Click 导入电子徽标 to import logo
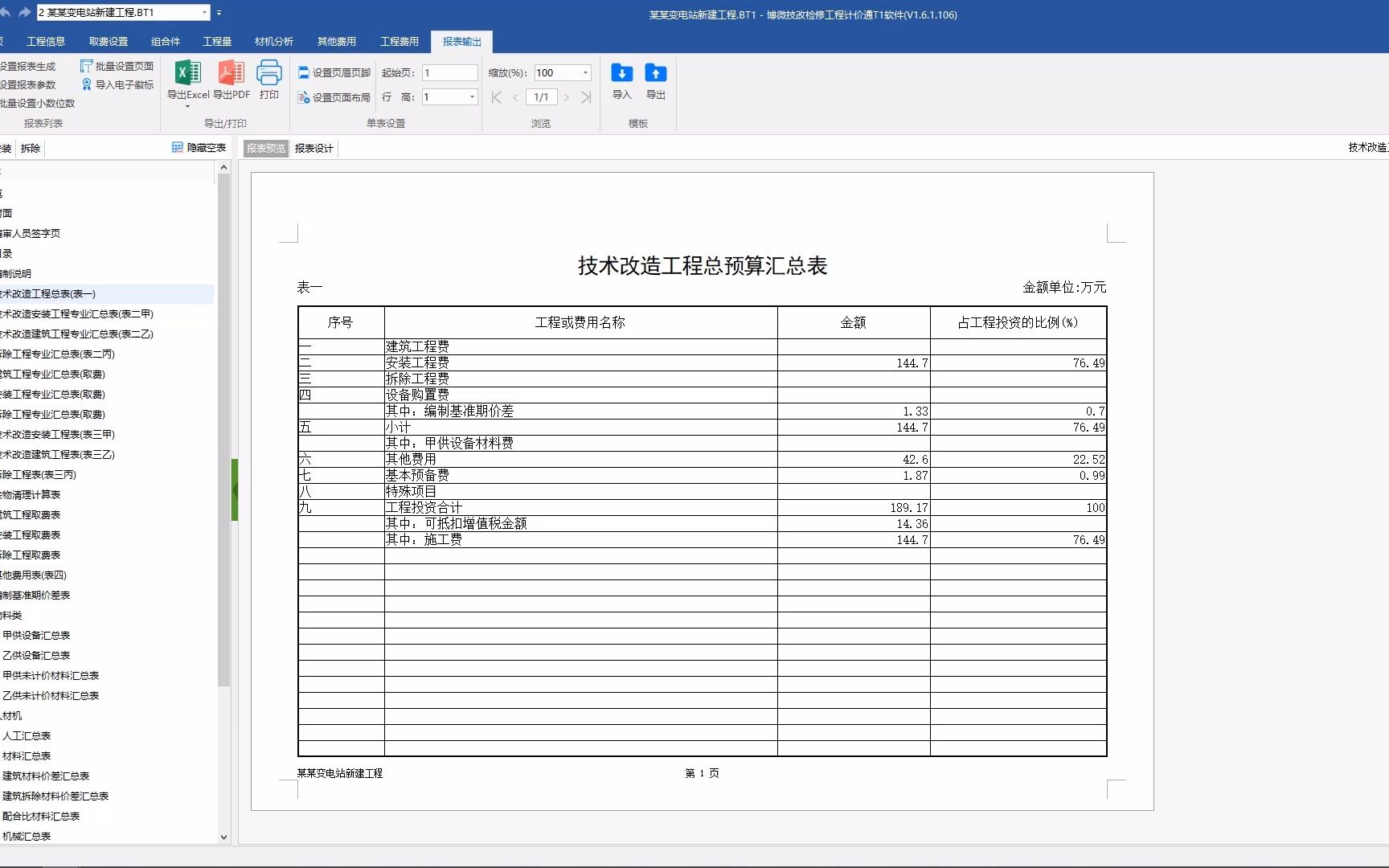This screenshot has width=1389, height=868. 117,84
